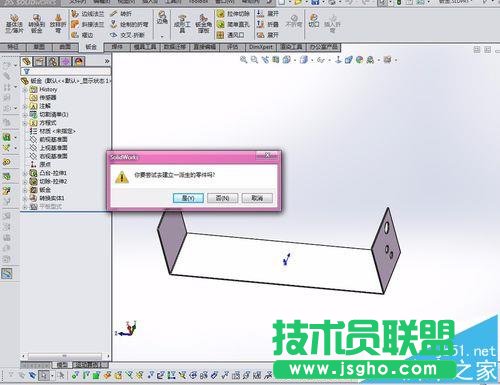Click the Yes 是(Y) button in dialog
This screenshot has height=385, width=500.
click(188, 198)
